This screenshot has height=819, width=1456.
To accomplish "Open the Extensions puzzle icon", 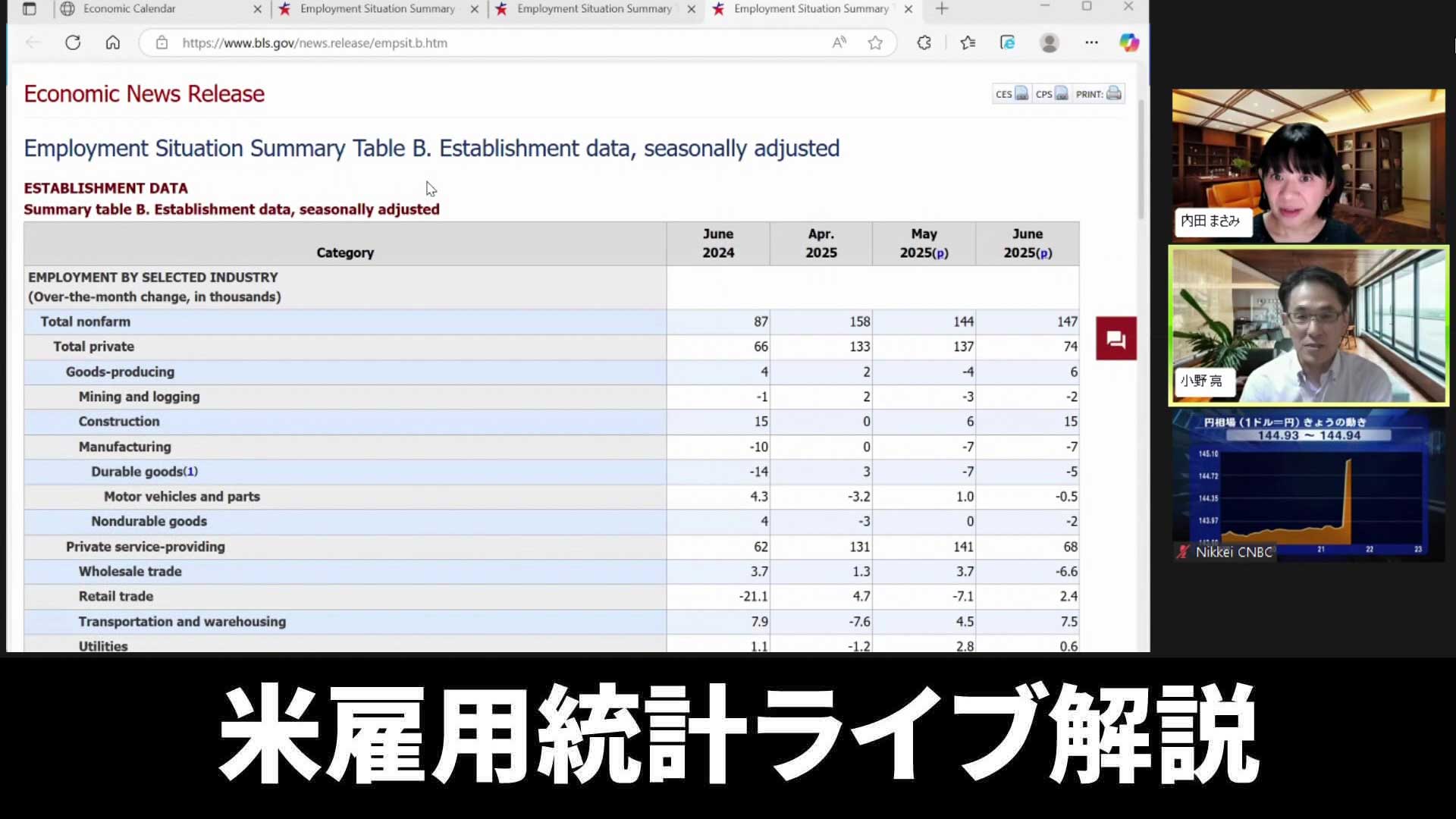I will (924, 43).
